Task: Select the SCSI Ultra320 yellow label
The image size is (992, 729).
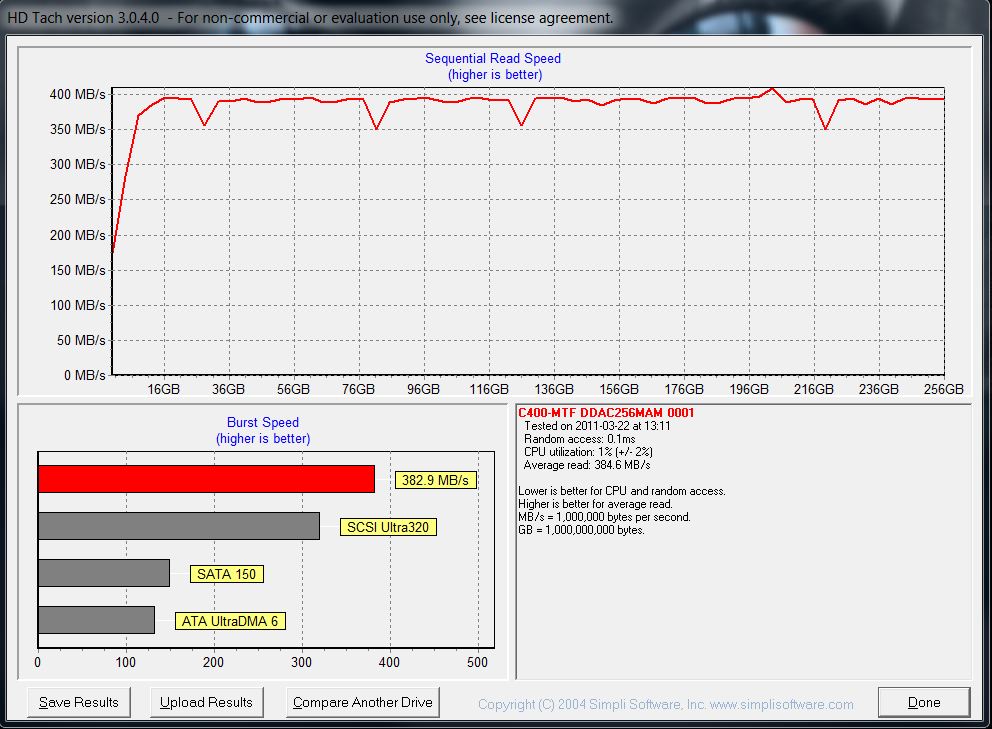Action: [388, 527]
